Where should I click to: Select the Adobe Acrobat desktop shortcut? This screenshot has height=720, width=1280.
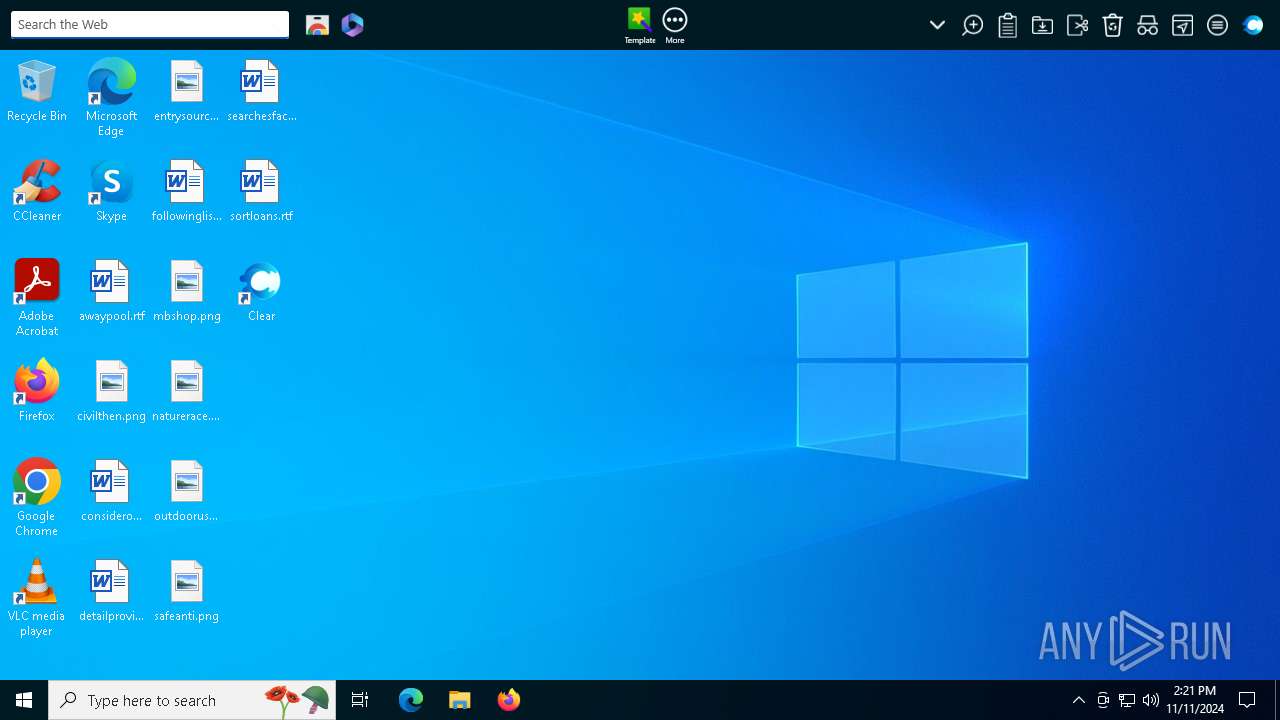point(37,297)
